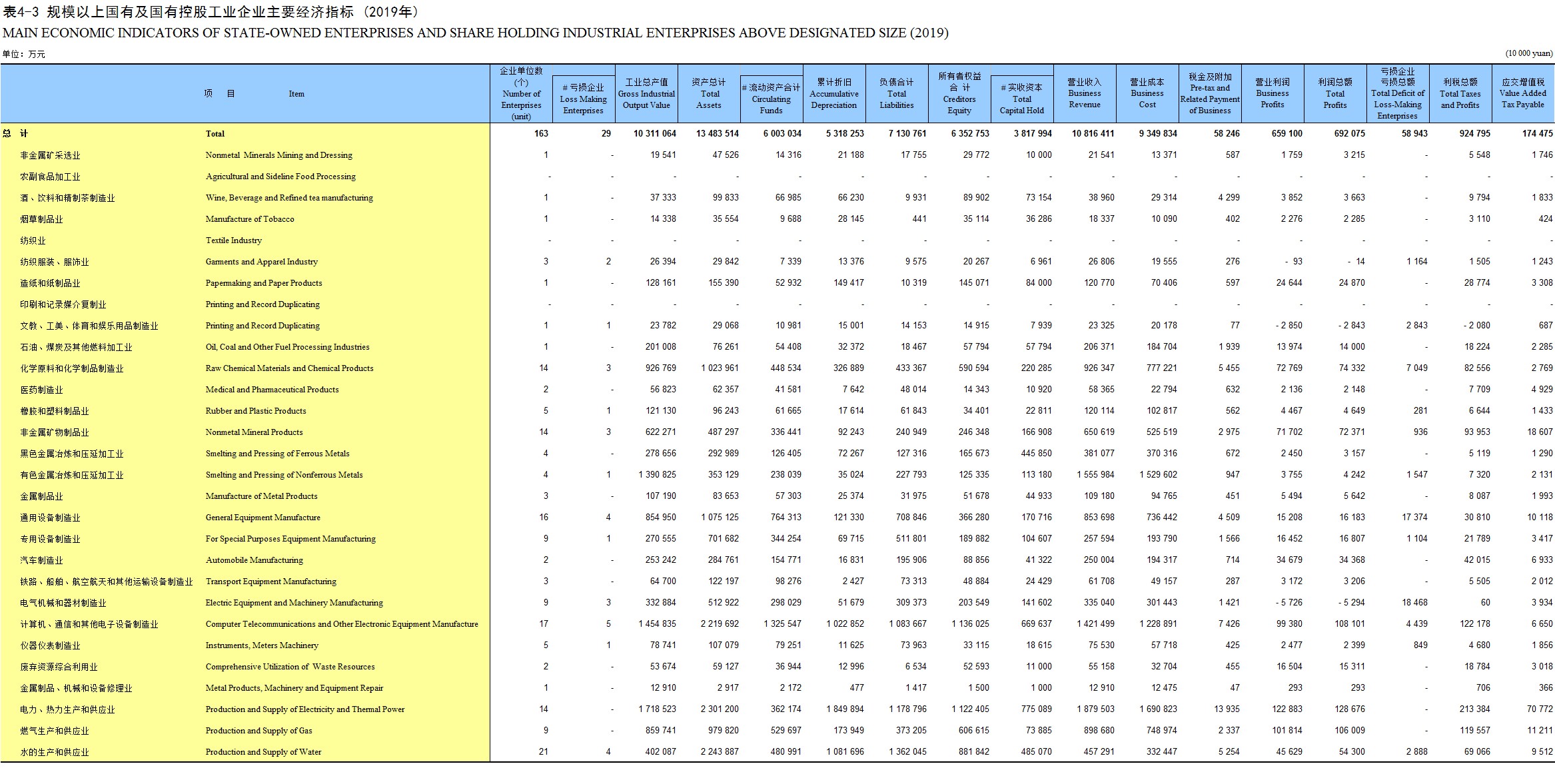Click the Number of Enterprises column header

521,93
